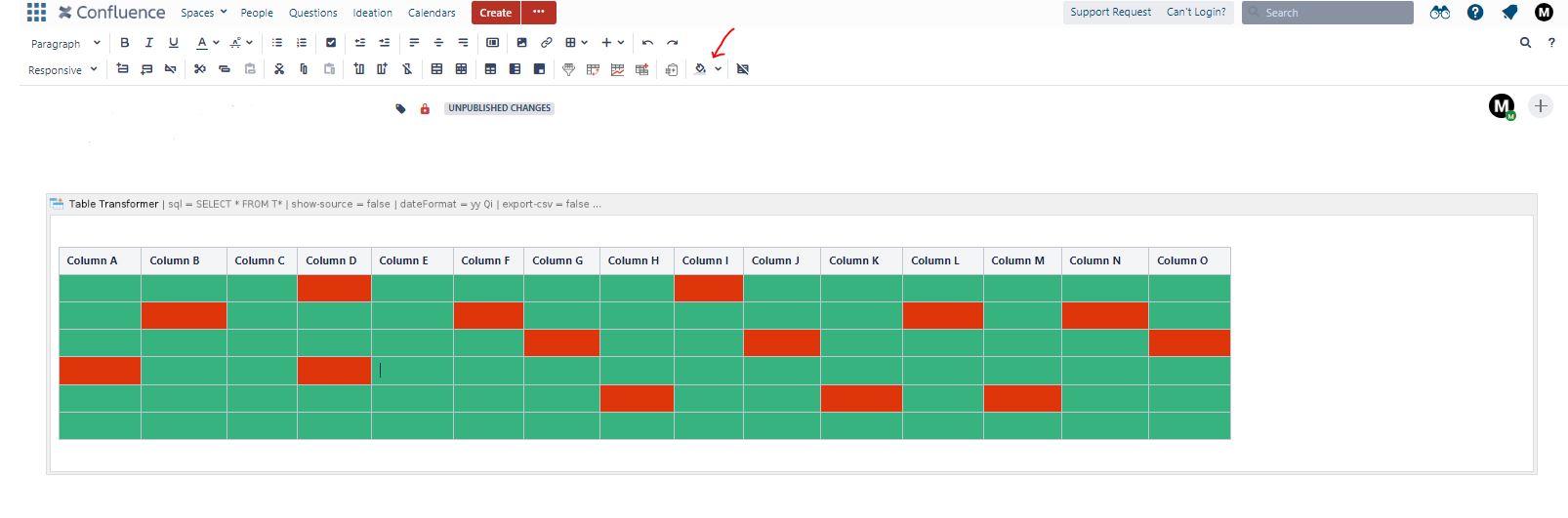The height and width of the screenshot is (518, 1568).
Task: Open the Calendars menu item
Action: 432,13
